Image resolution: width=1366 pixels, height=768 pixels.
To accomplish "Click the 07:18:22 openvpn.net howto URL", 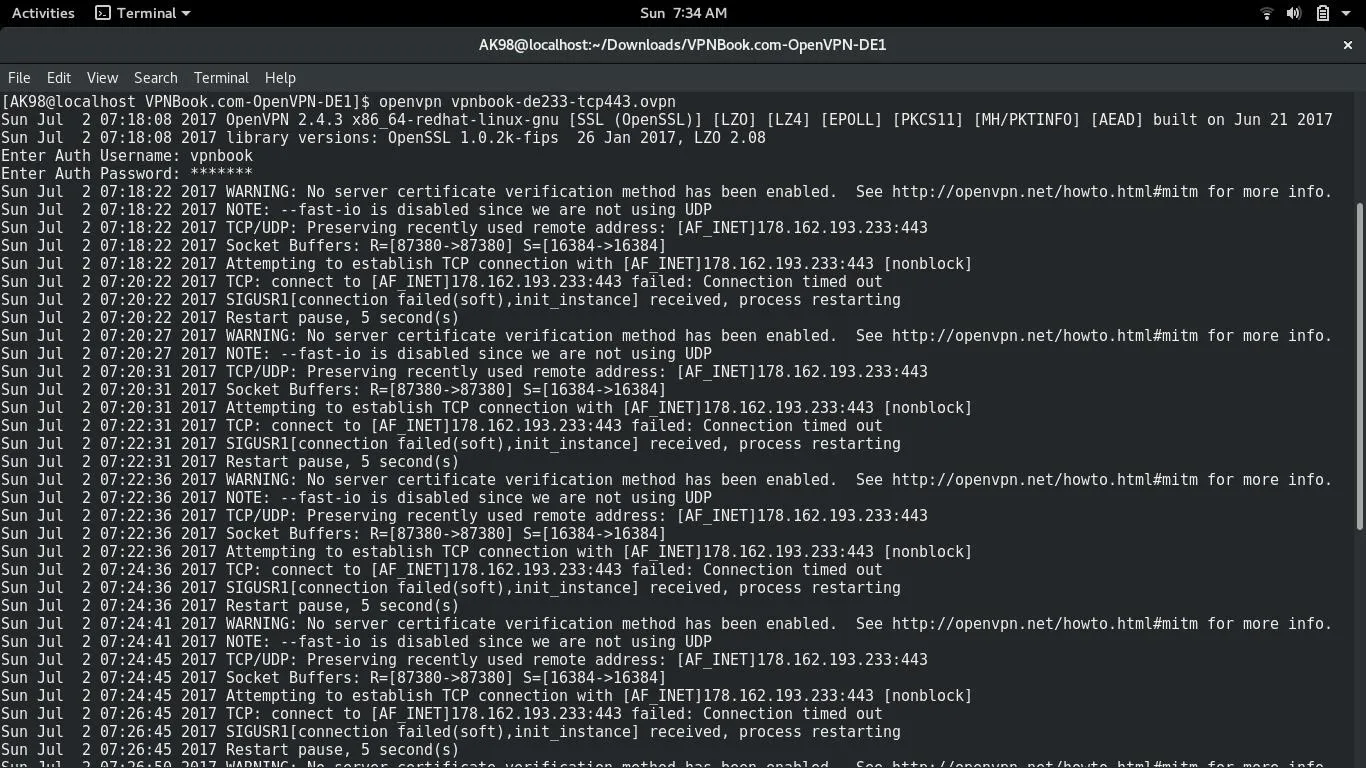I will 1044,192.
